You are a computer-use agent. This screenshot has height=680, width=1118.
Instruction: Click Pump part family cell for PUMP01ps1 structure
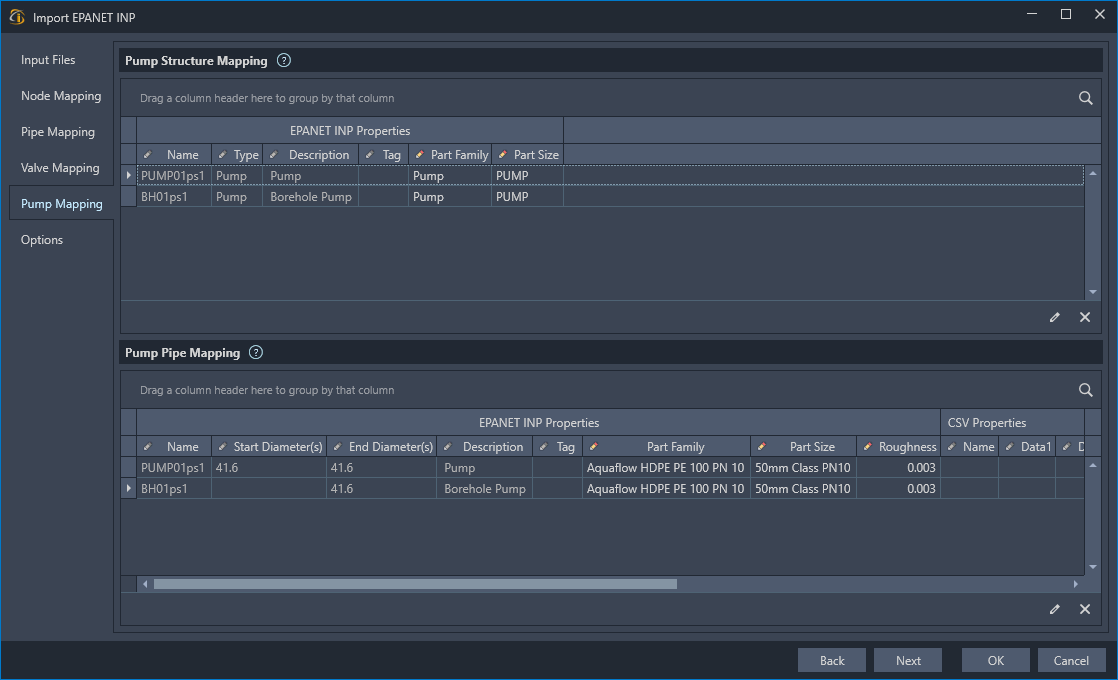(x=449, y=175)
